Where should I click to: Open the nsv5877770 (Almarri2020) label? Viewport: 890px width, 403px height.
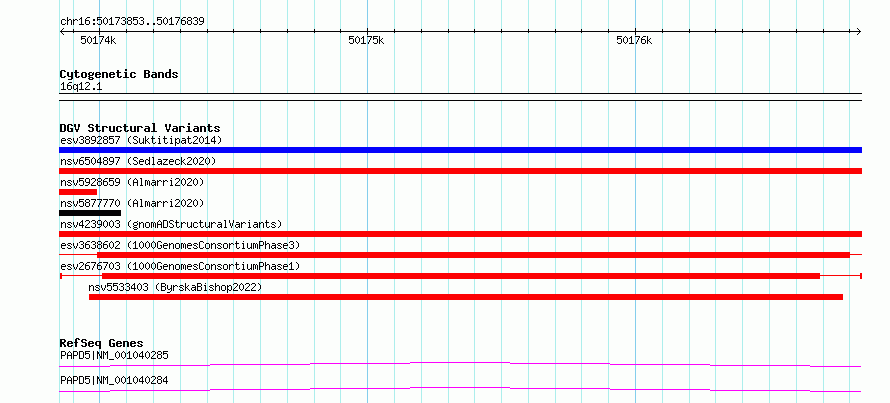(x=132, y=203)
